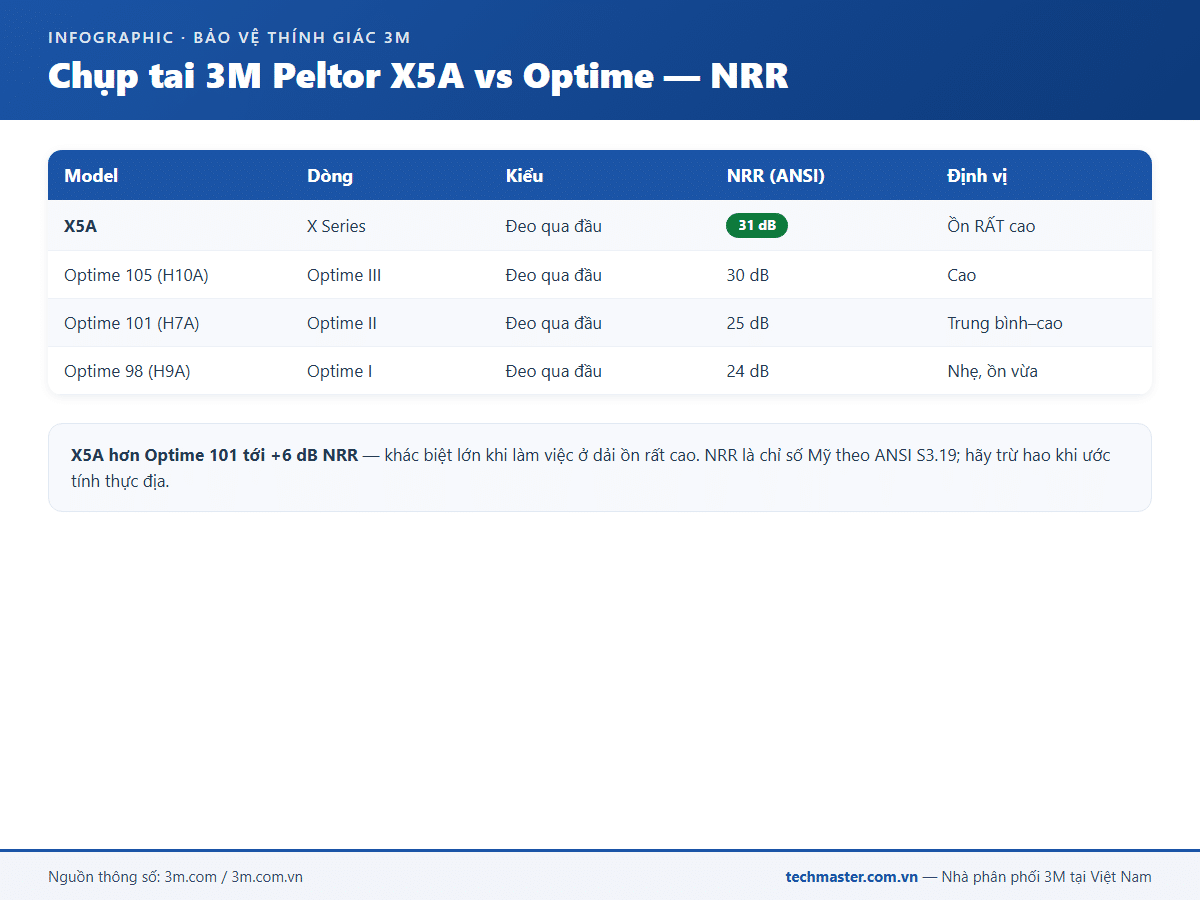Click the Ồn RẤT cao cell
Screen dimensions: 1200x900
(991, 226)
